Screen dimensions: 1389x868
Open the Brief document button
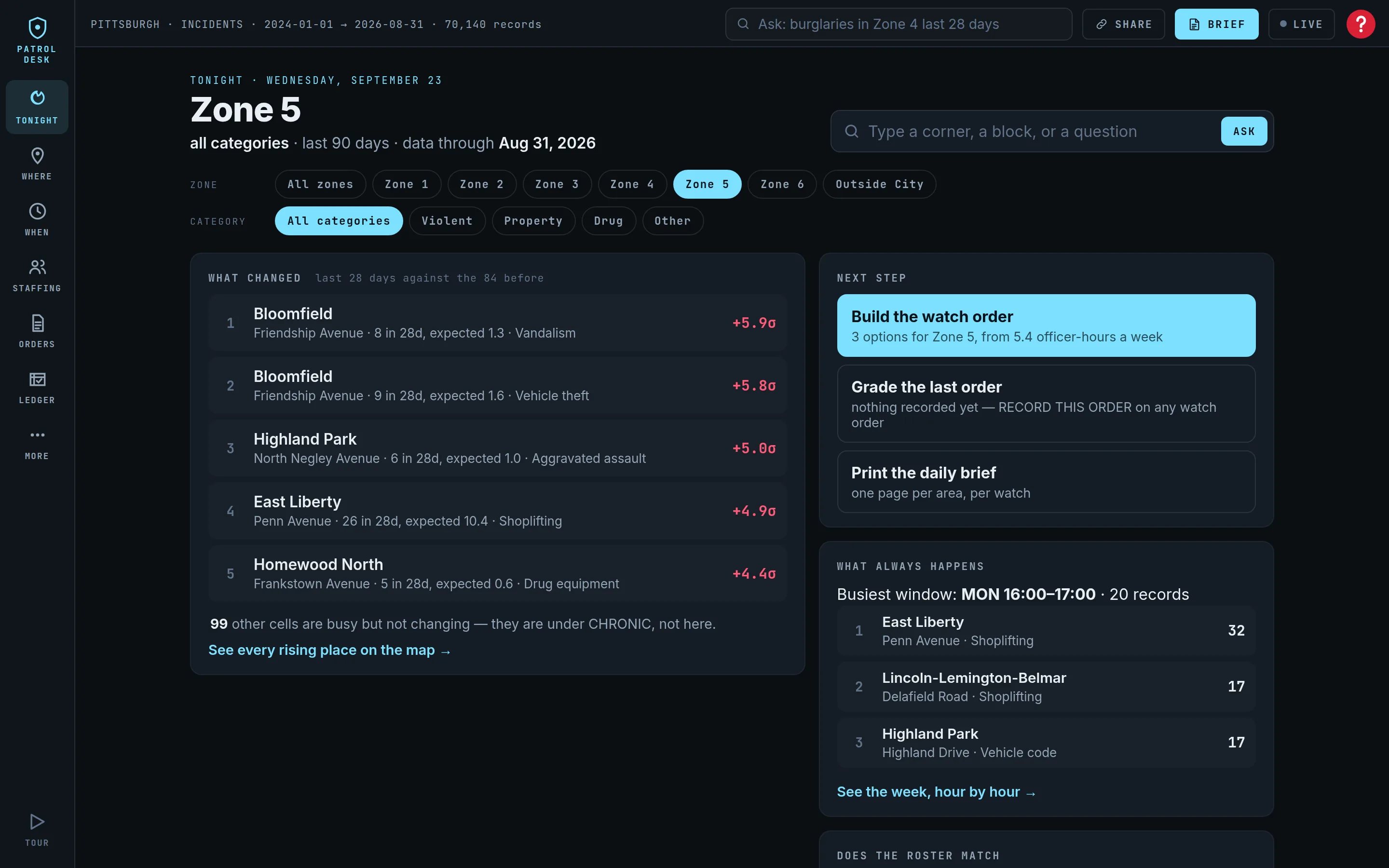tap(1216, 24)
